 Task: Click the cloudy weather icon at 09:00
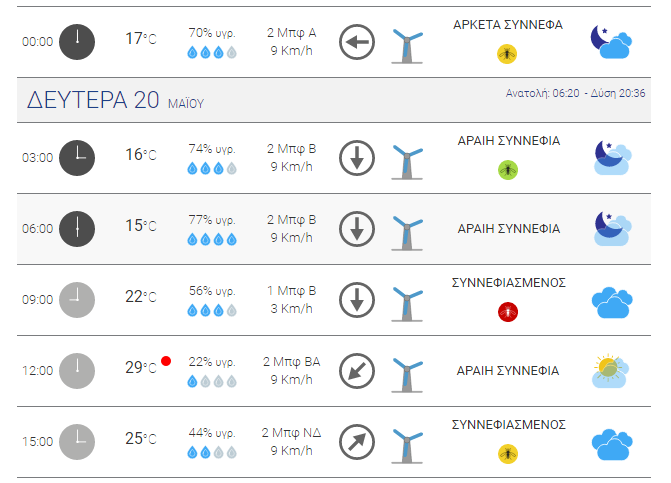612,302
